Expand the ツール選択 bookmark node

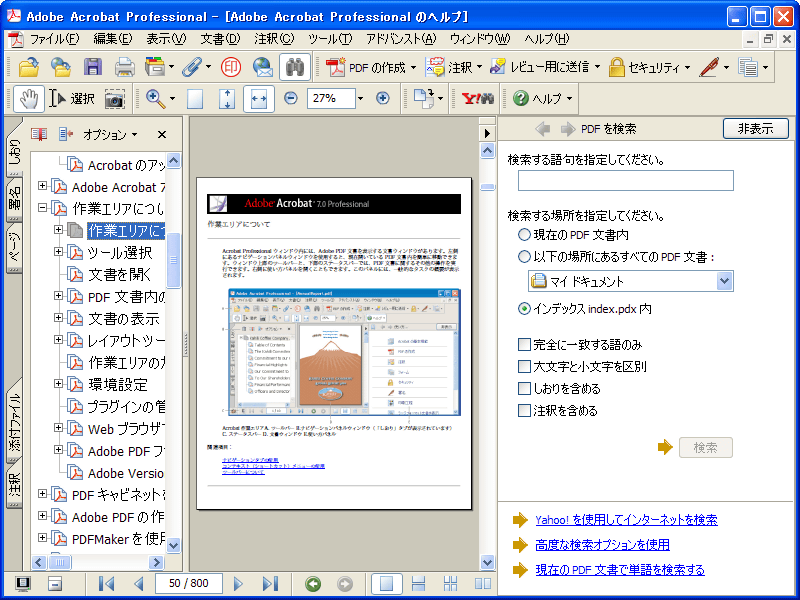pyautogui.click(x=59, y=252)
